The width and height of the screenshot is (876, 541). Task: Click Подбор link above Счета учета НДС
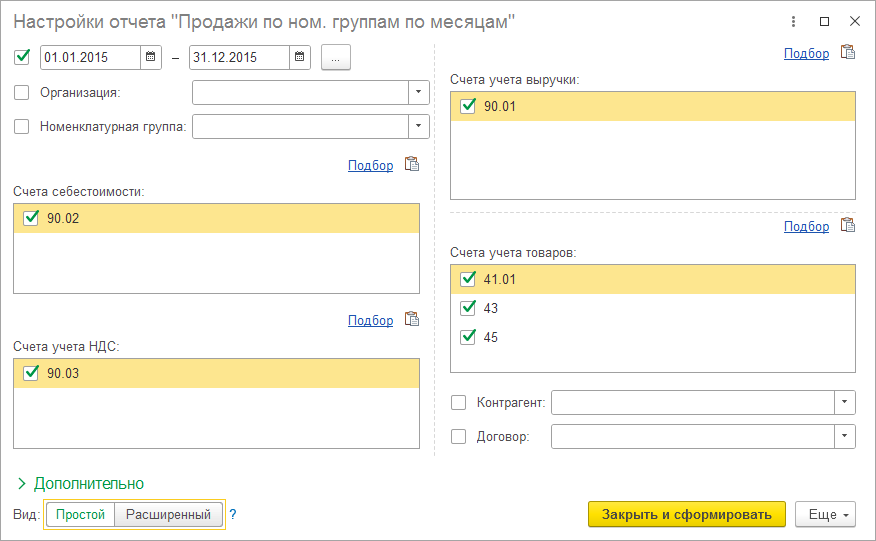pos(370,320)
